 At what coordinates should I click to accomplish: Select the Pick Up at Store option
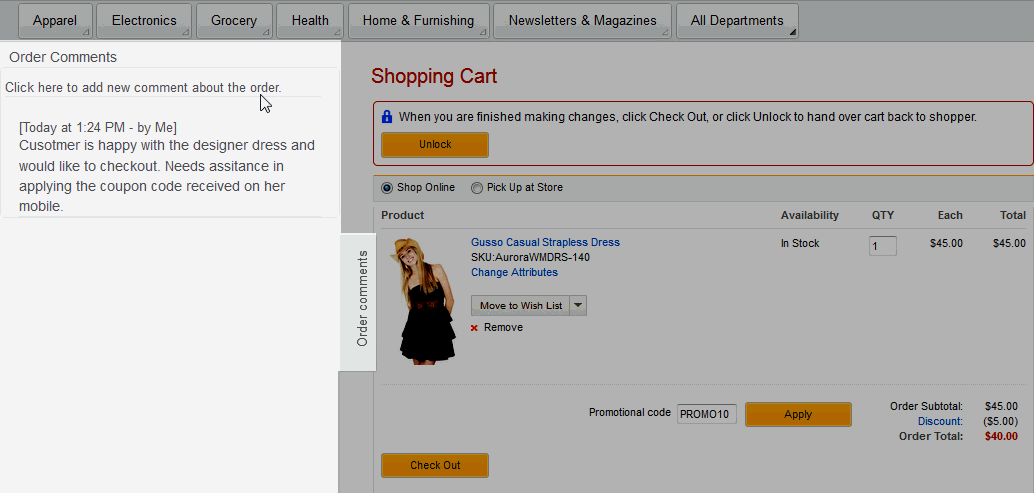coord(477,188)
